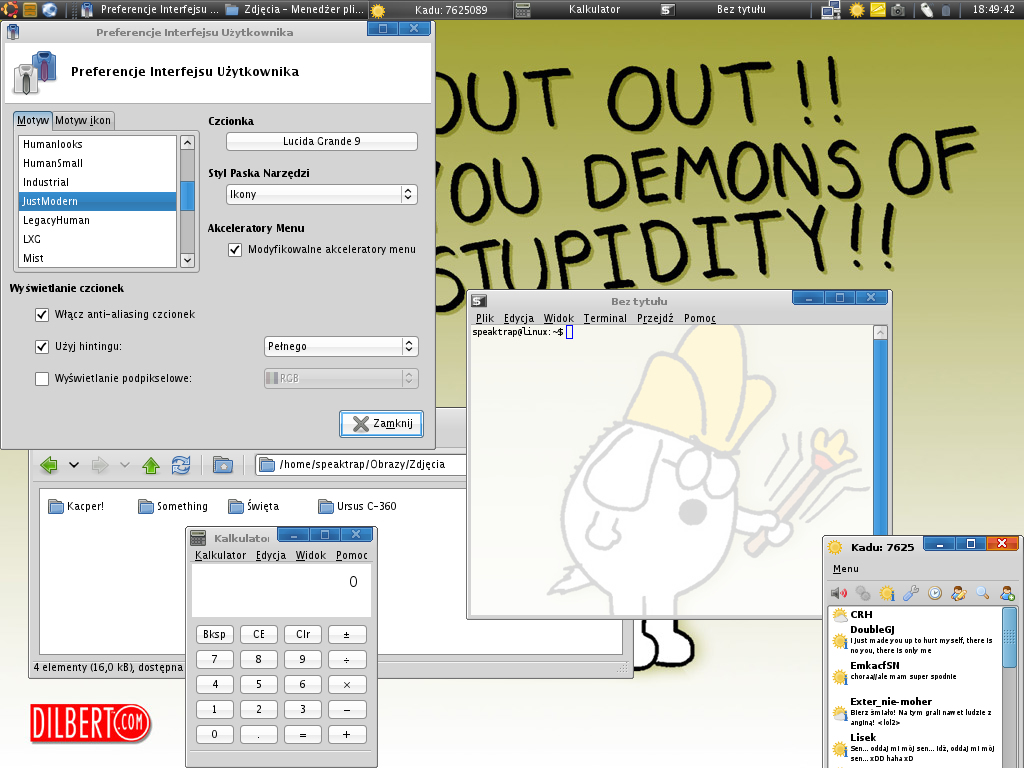Click the Kadu sun tray icon

(857, 10)
